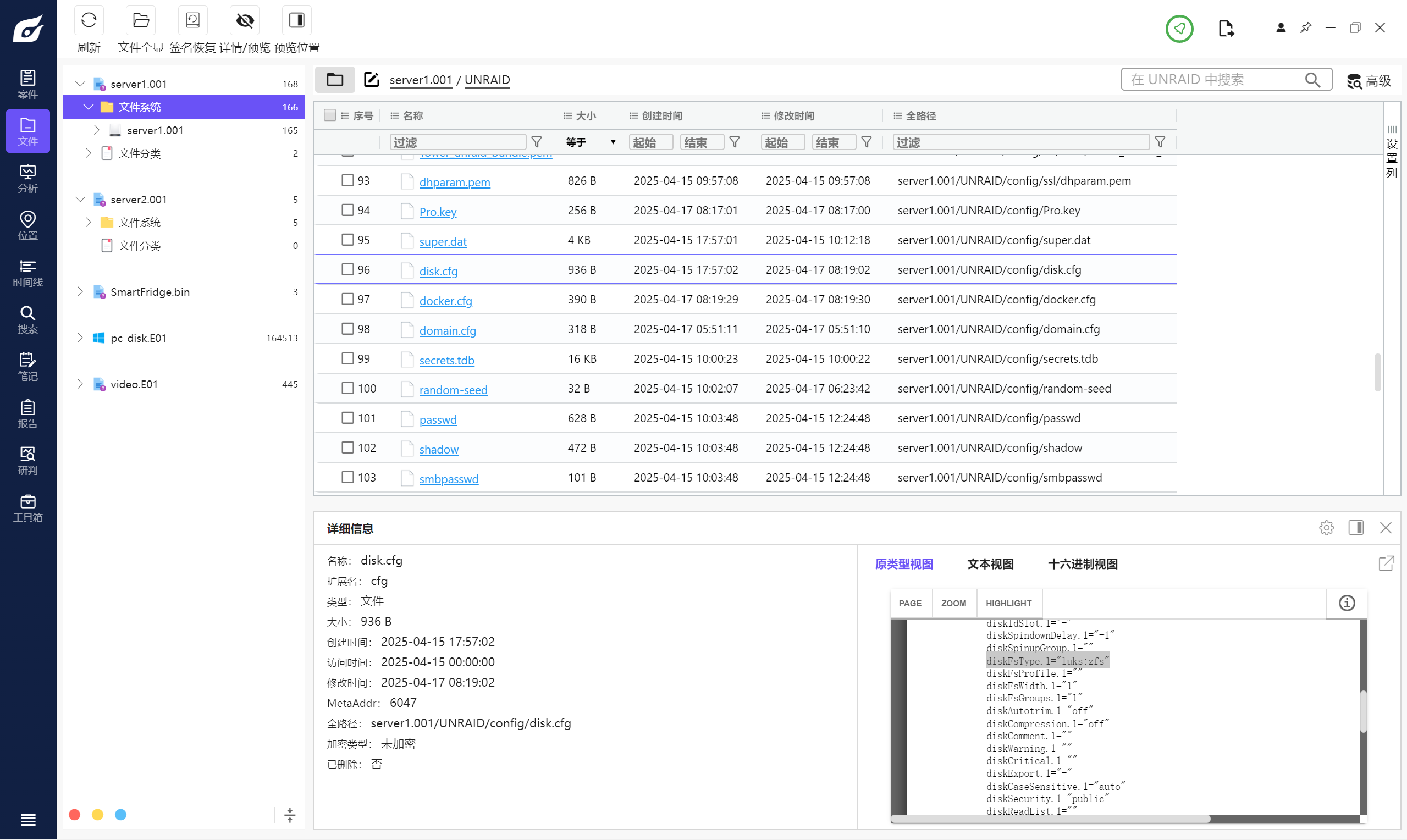The width and height of the screenshot is (1407, 840).
Task: Click the user account icon
Action: pos(1280,27)
